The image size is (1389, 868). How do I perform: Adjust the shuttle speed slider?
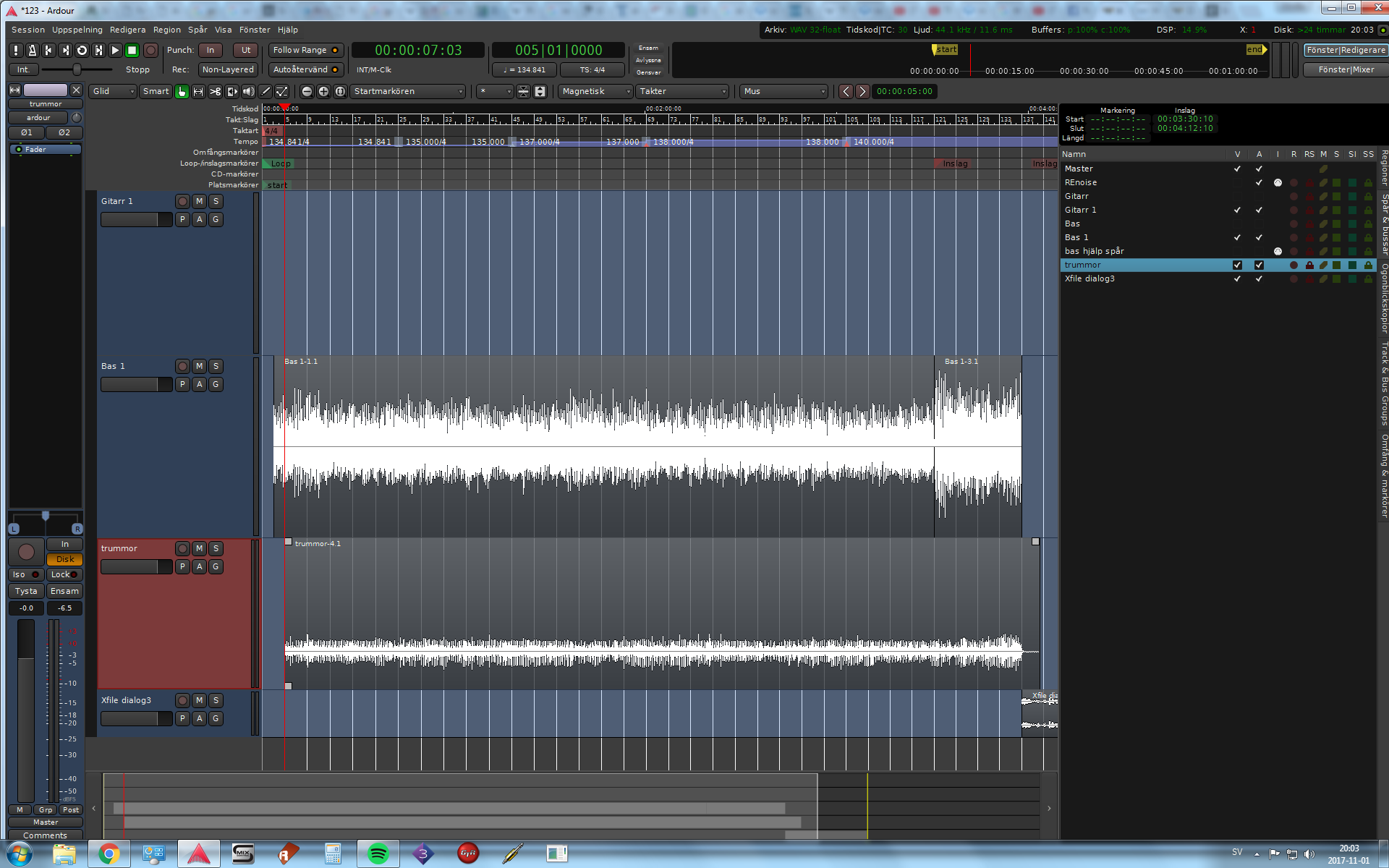click(x=77, y=69)
